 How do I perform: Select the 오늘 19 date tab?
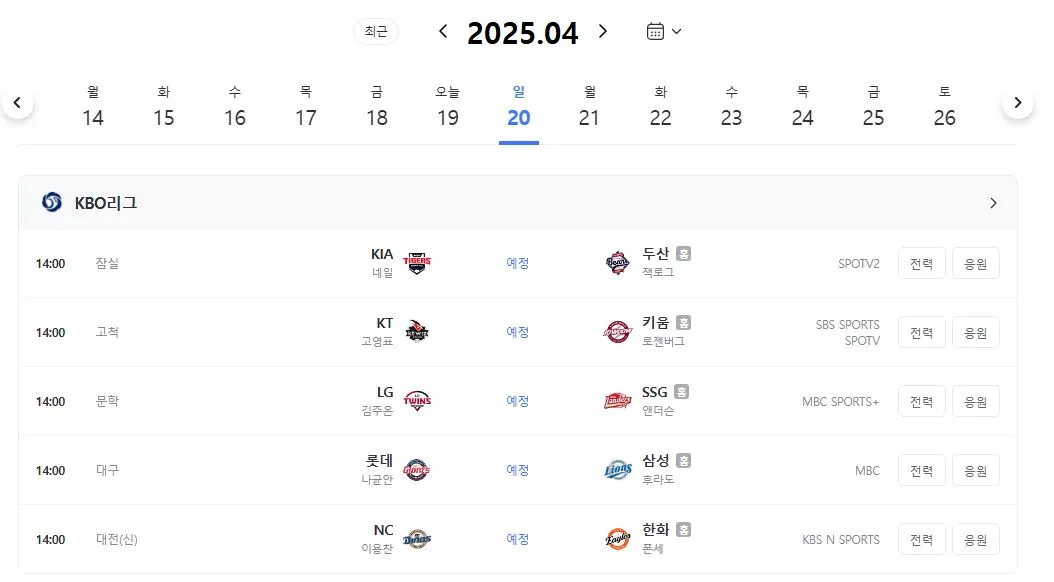point(448,108)
